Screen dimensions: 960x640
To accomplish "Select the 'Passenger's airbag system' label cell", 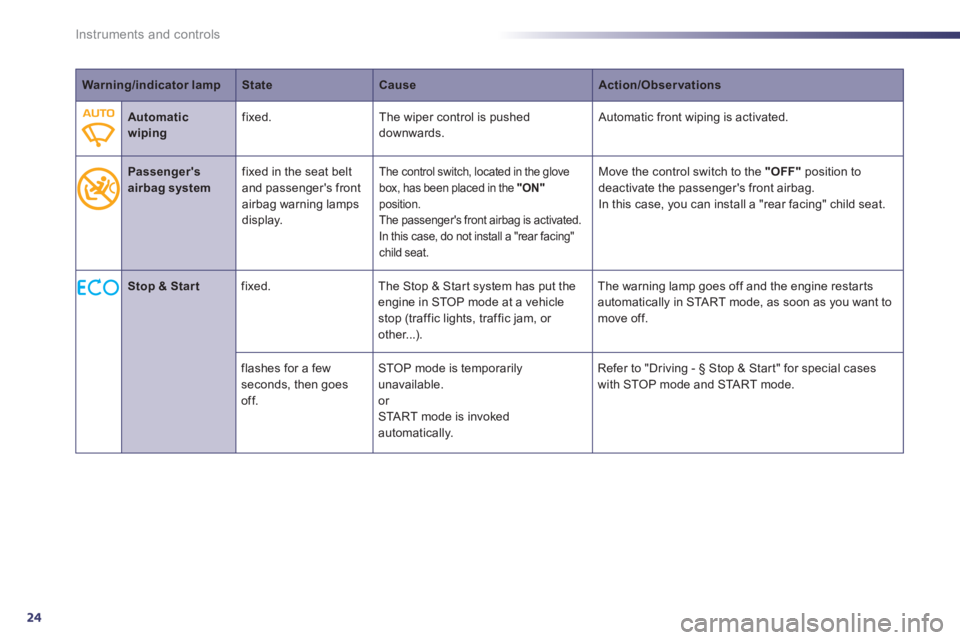I will click(178, 213).
